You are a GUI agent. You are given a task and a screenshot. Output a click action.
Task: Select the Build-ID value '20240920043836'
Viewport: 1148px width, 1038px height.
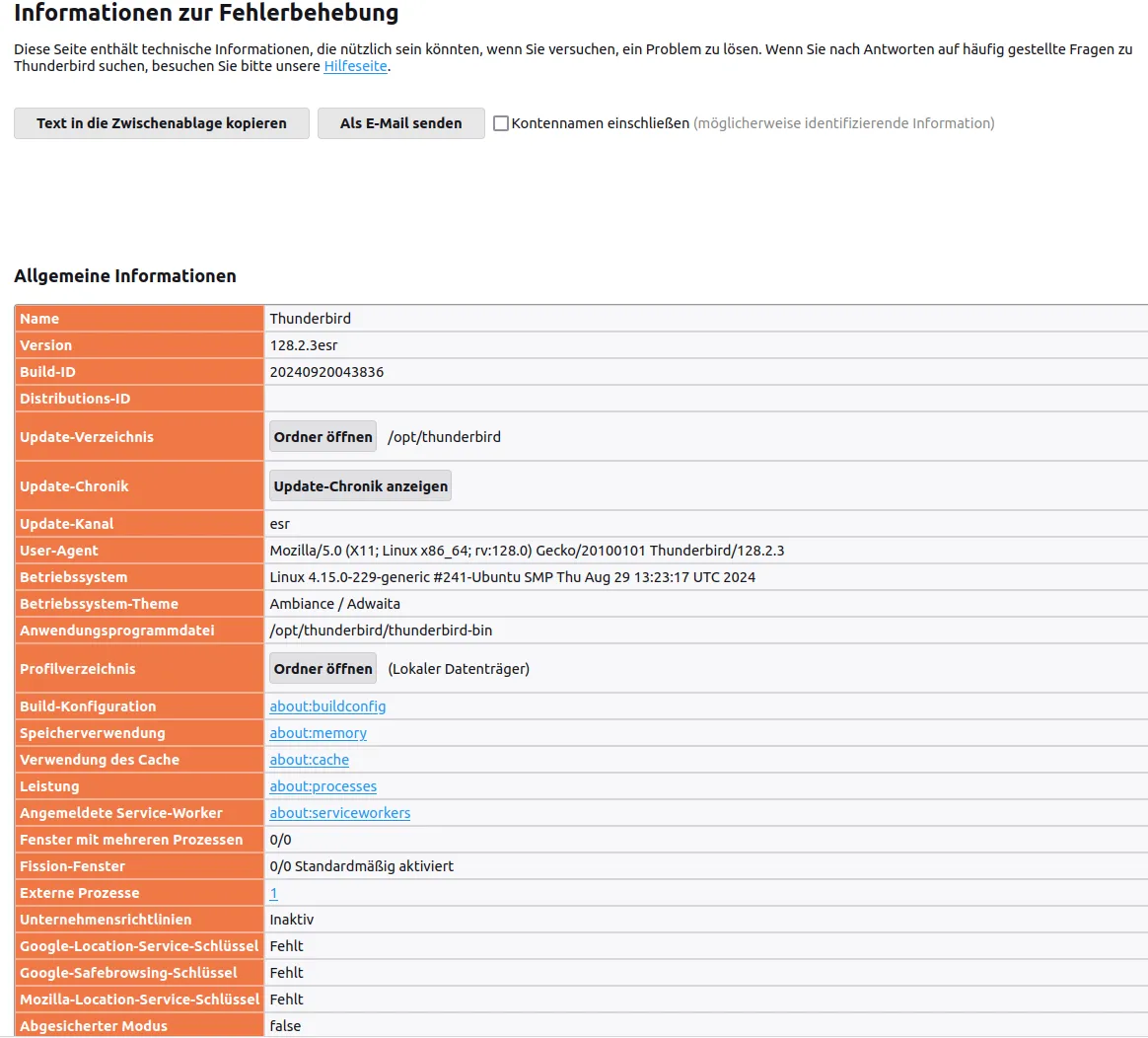pos(326,372)
